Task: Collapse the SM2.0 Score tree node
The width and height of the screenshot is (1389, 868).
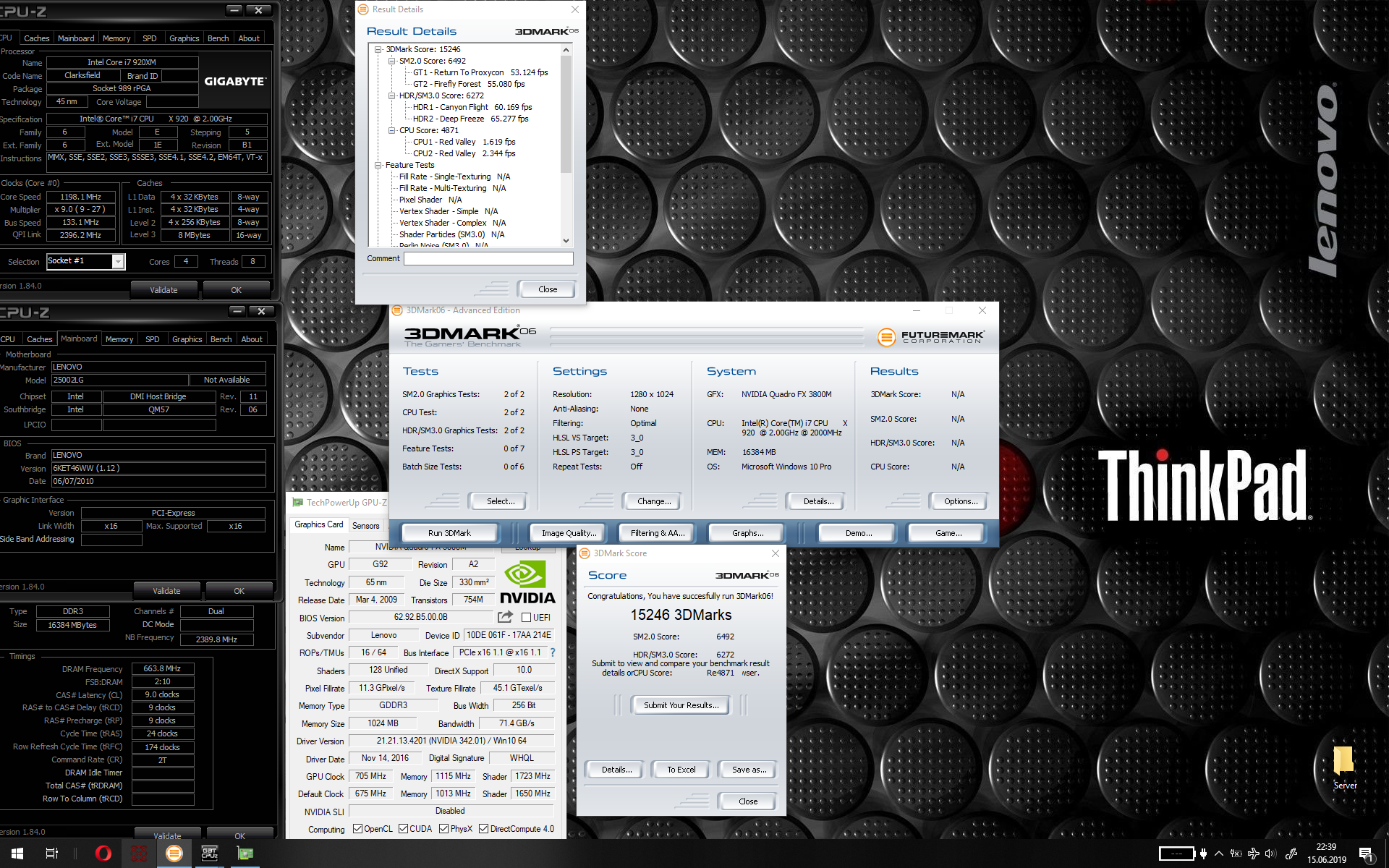Action: click(x=392, y=61)
